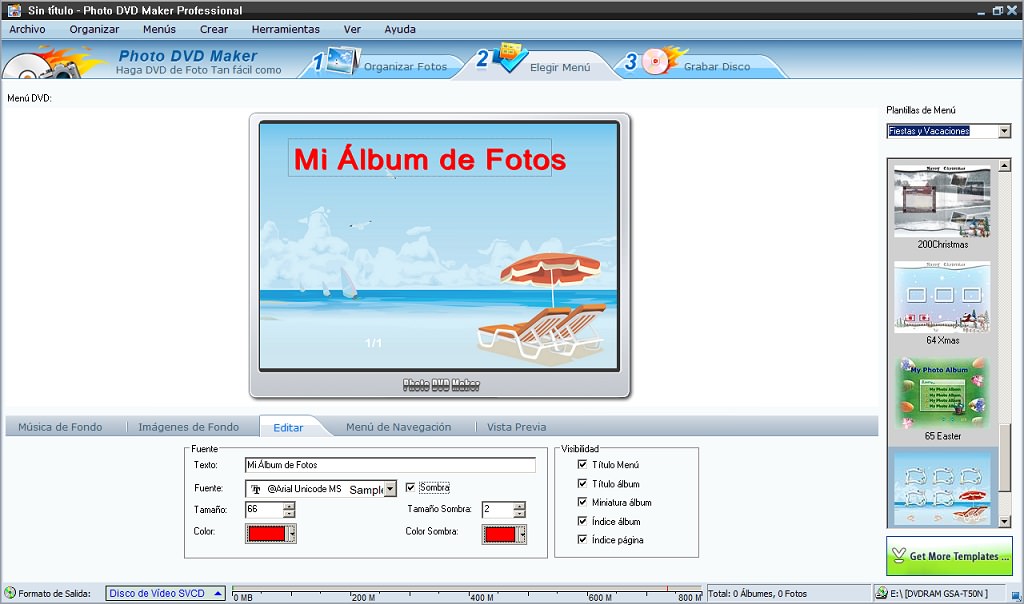This screenshot has height=604, width=1024.
Task: Click the red Color Sombra swatch
Action: click(500, 535)
